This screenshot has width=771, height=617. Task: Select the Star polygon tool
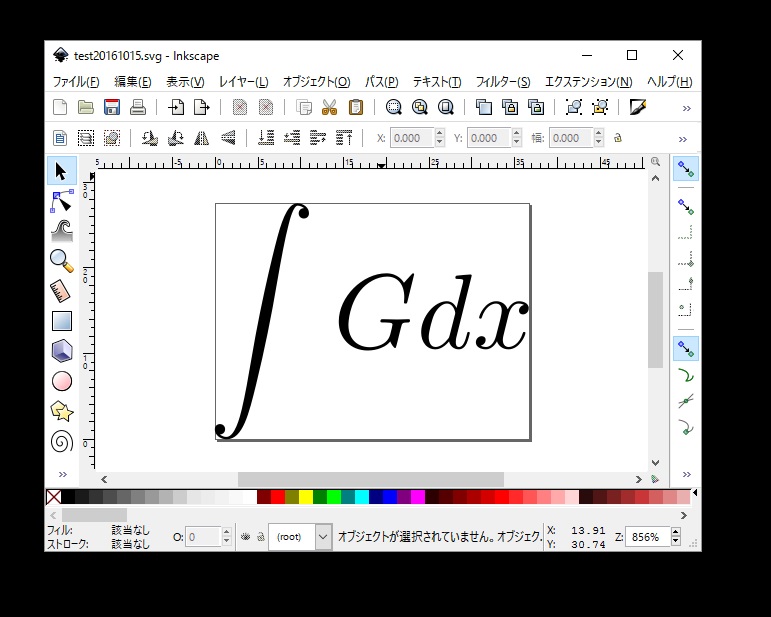coord(61,411)
